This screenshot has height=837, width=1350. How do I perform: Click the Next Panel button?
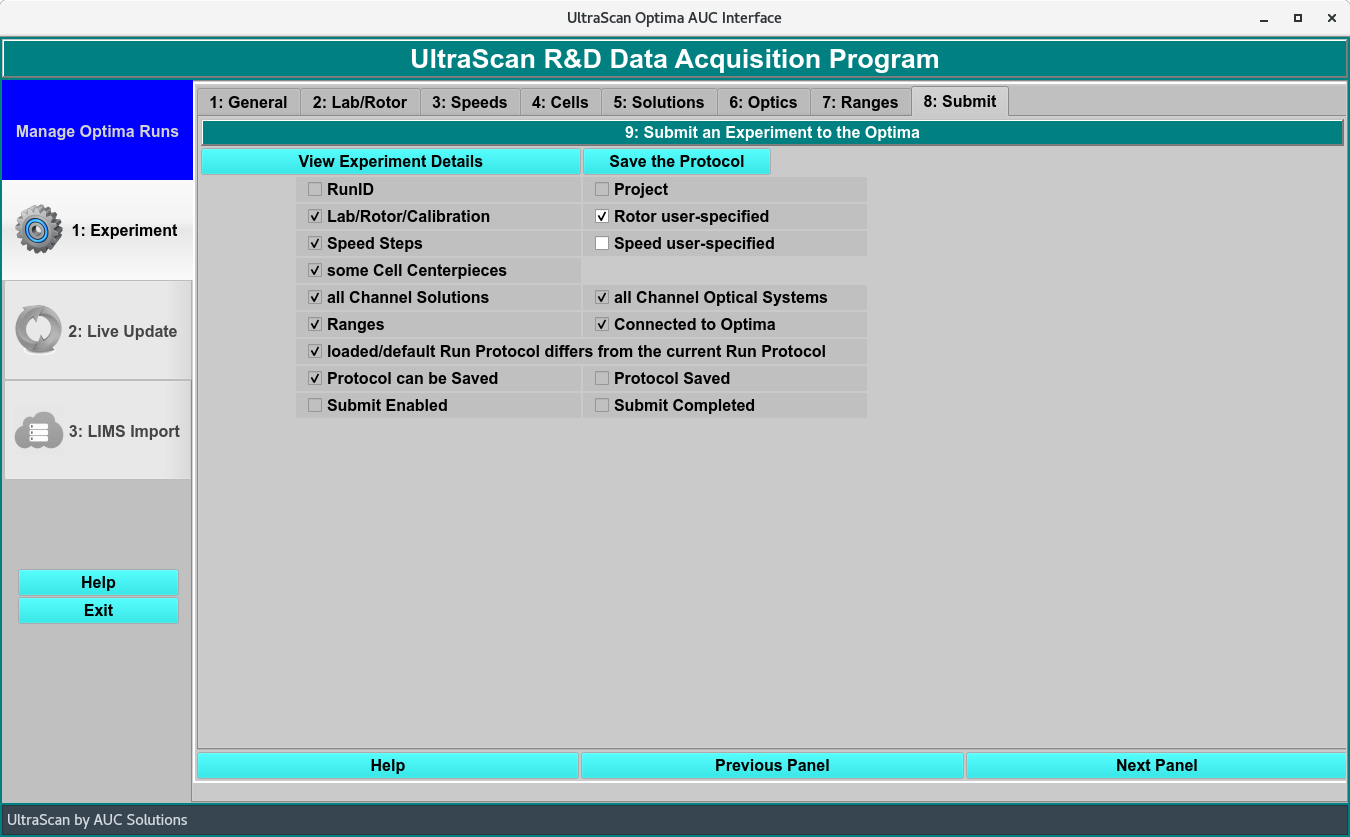tap(1156, 765)
